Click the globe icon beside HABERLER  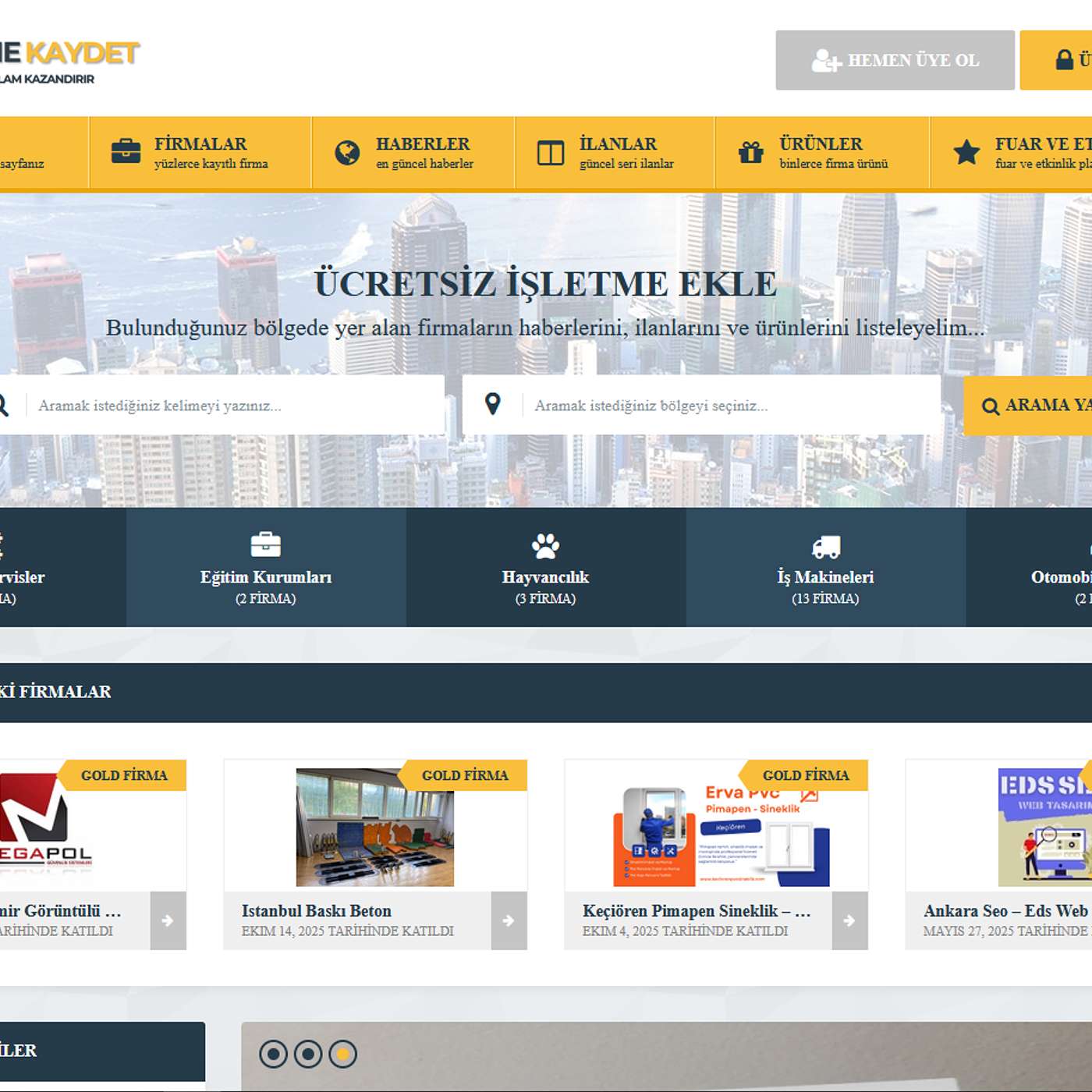point(347,152)
